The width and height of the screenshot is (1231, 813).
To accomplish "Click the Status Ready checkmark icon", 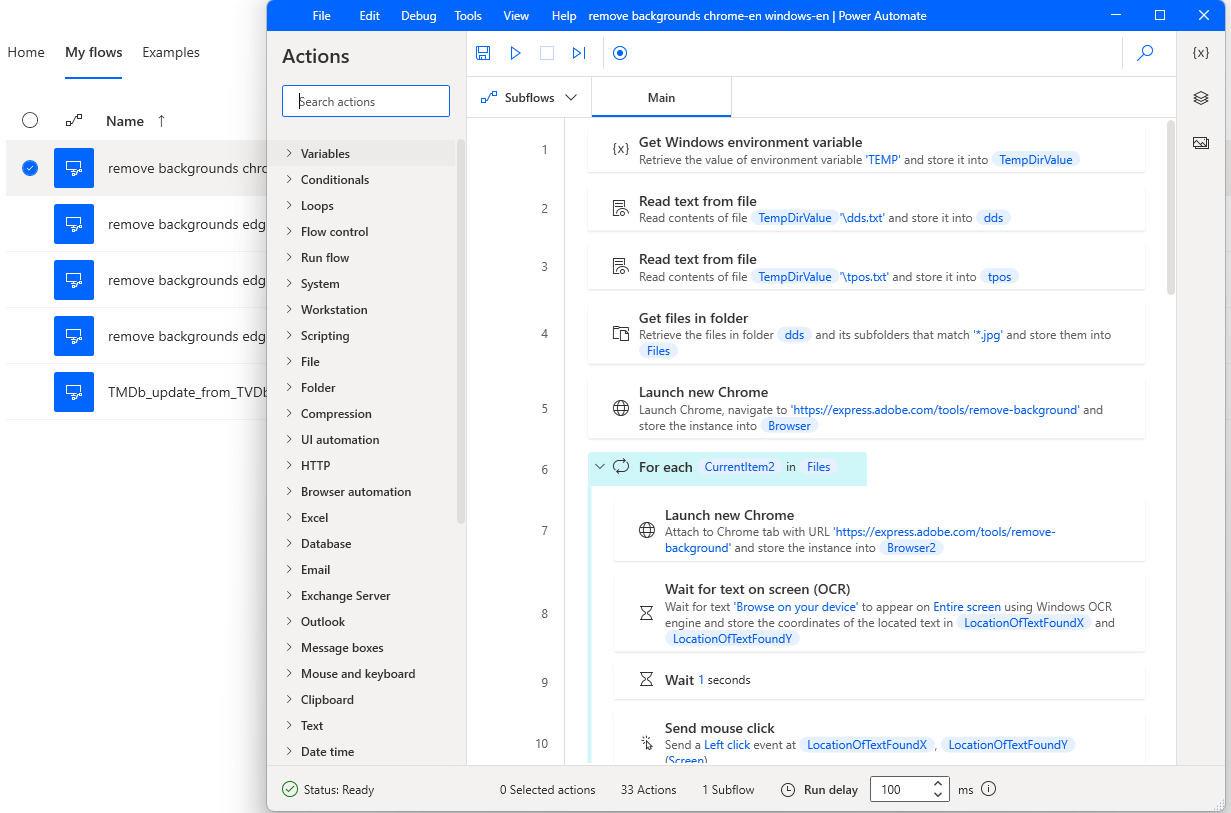I will (290, 789).
